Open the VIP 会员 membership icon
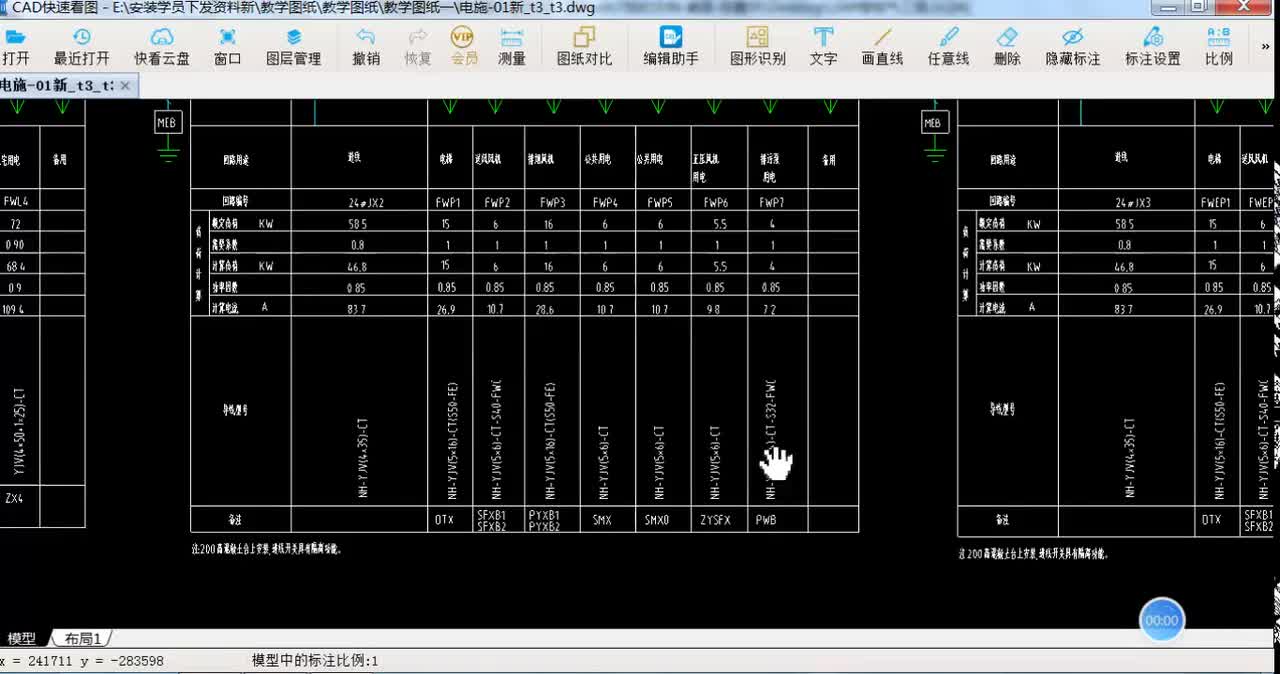 [463, 47]
